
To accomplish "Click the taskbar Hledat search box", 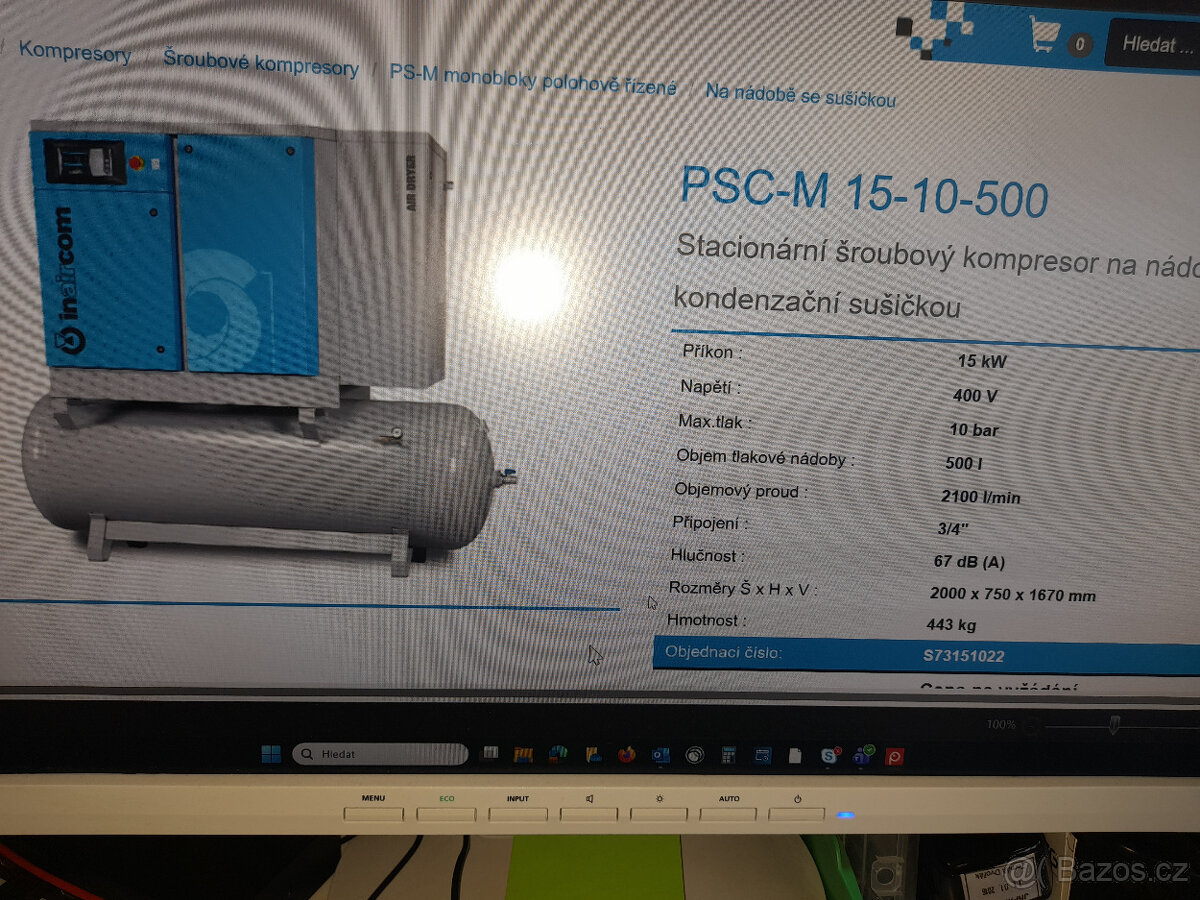I will pyautogui.click(x=380, y=754).
